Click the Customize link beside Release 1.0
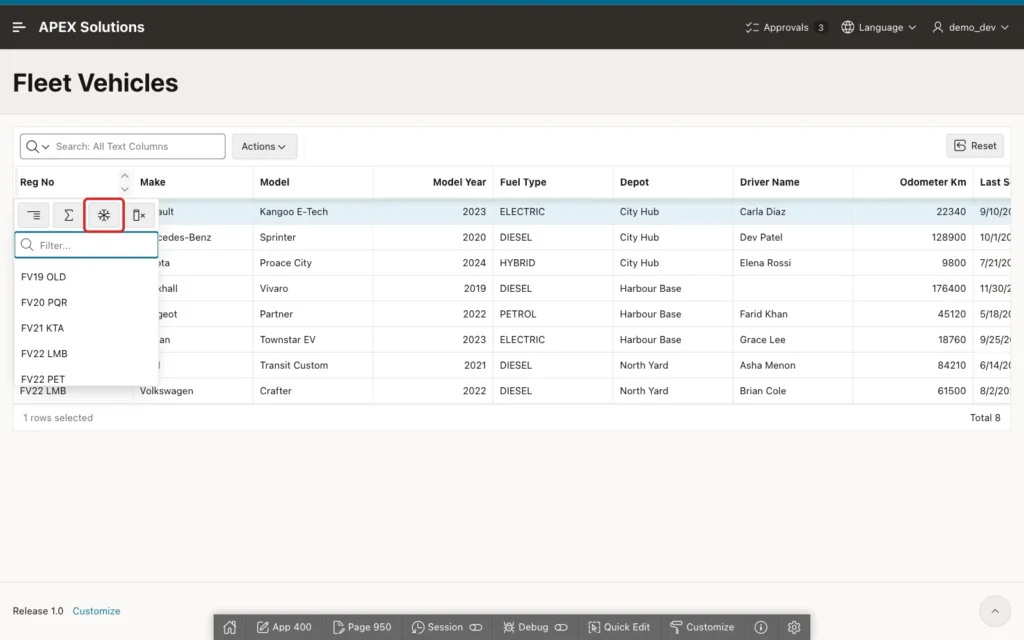Image resolution: width=1024 pixels, height=640 pixels. pos(96,611)
